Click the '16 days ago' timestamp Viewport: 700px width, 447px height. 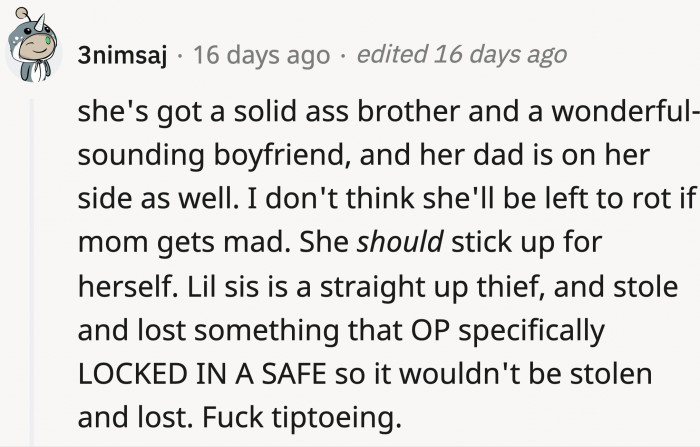pos(261,55)
